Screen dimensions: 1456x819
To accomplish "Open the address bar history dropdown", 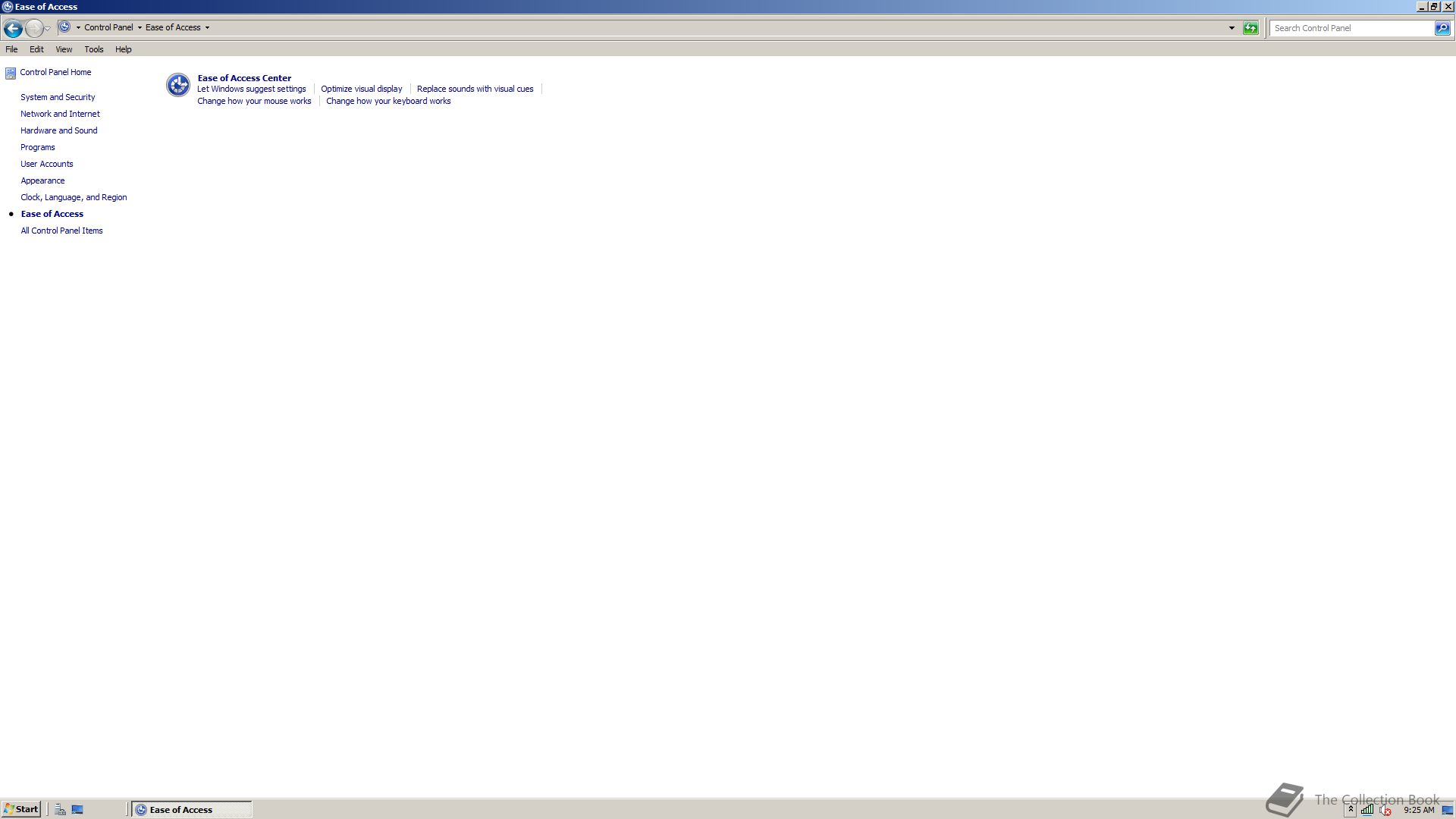I will click(1232, 28).
